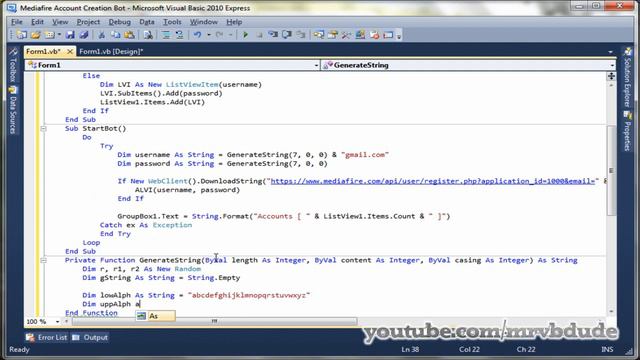
Task: Click the Error List toolbar icon
Action: (x=374, y=35)
